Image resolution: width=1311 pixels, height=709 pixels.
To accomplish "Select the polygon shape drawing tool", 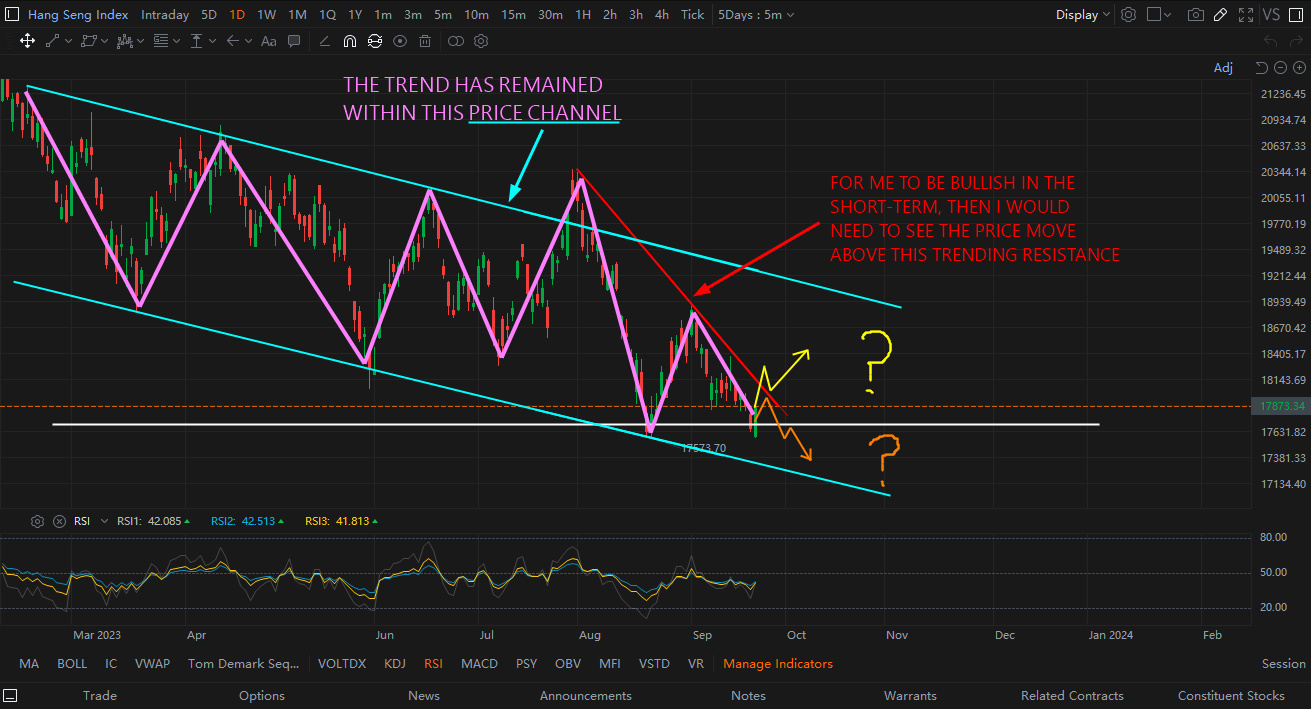I will 89,41.
